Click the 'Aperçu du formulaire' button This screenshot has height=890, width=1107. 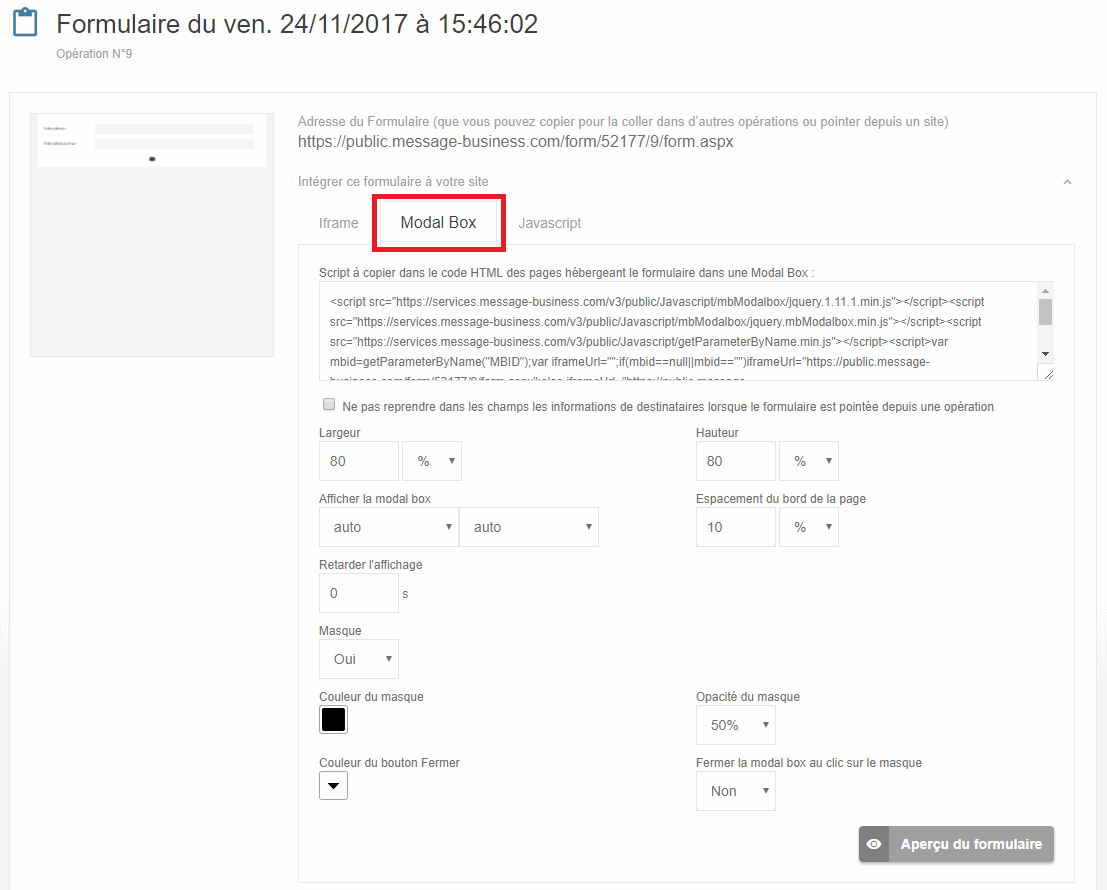coord(956,844)
